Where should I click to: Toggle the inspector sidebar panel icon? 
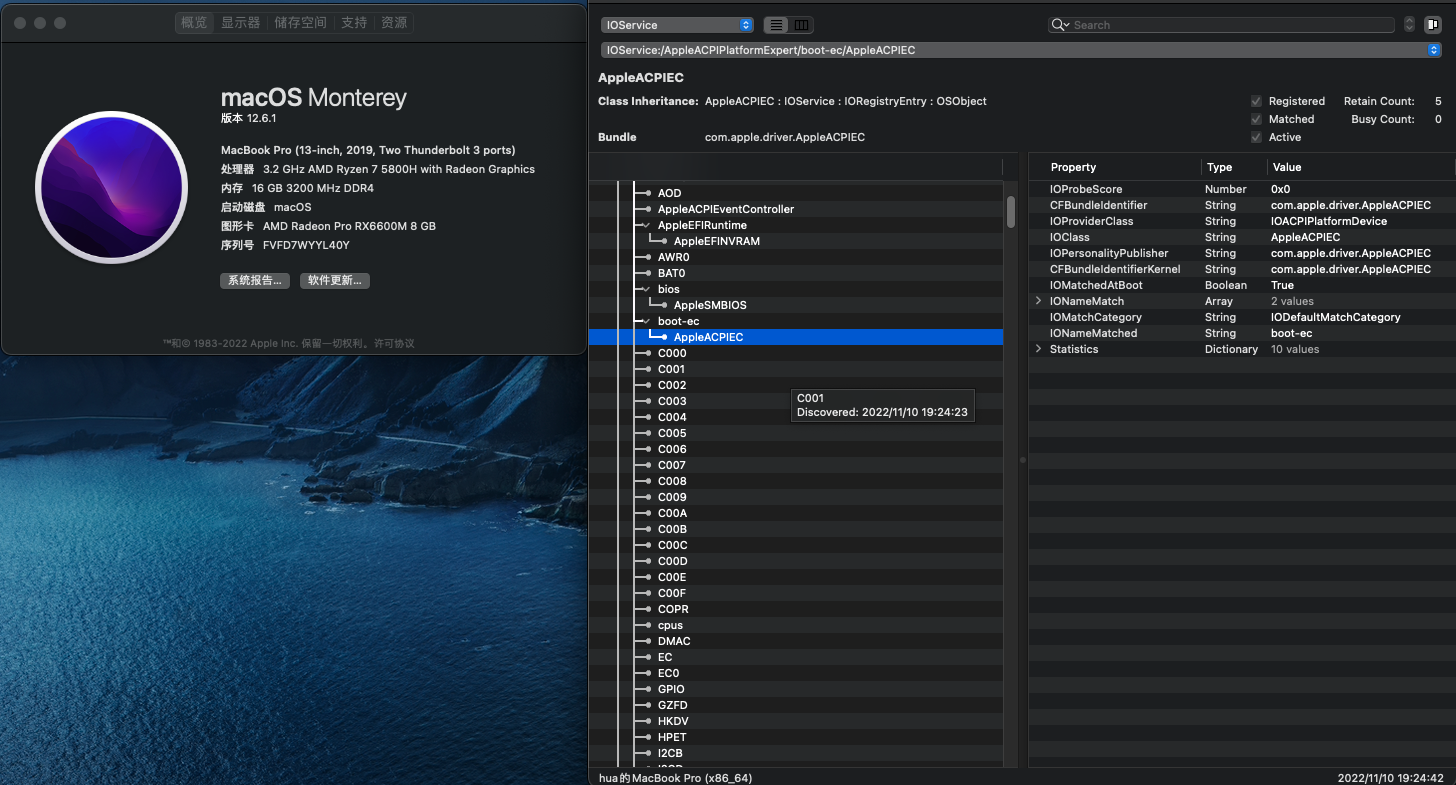pyautogui.click(x=1432, y=25)
